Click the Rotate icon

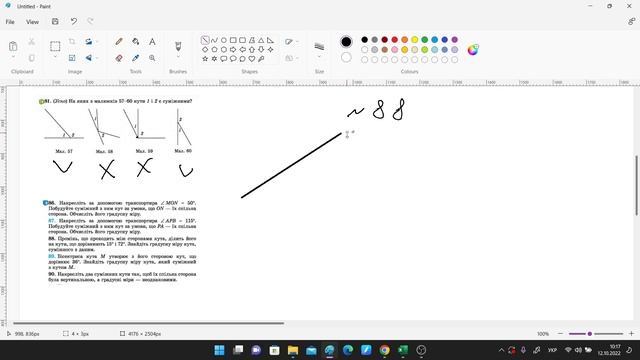click(89, 42)
